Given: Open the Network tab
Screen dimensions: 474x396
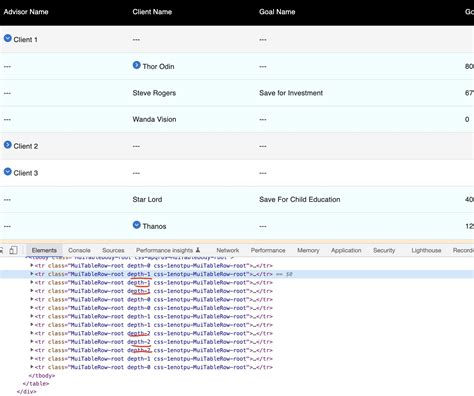Looking at the screenshot, I should pyautogui.click(x=228, y=250).
